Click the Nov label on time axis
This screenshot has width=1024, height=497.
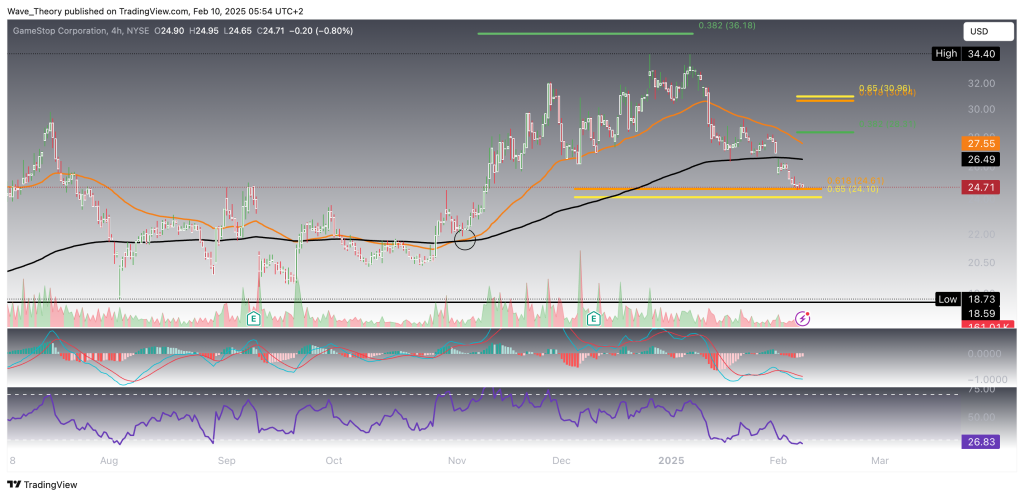(x=458, y=462)
